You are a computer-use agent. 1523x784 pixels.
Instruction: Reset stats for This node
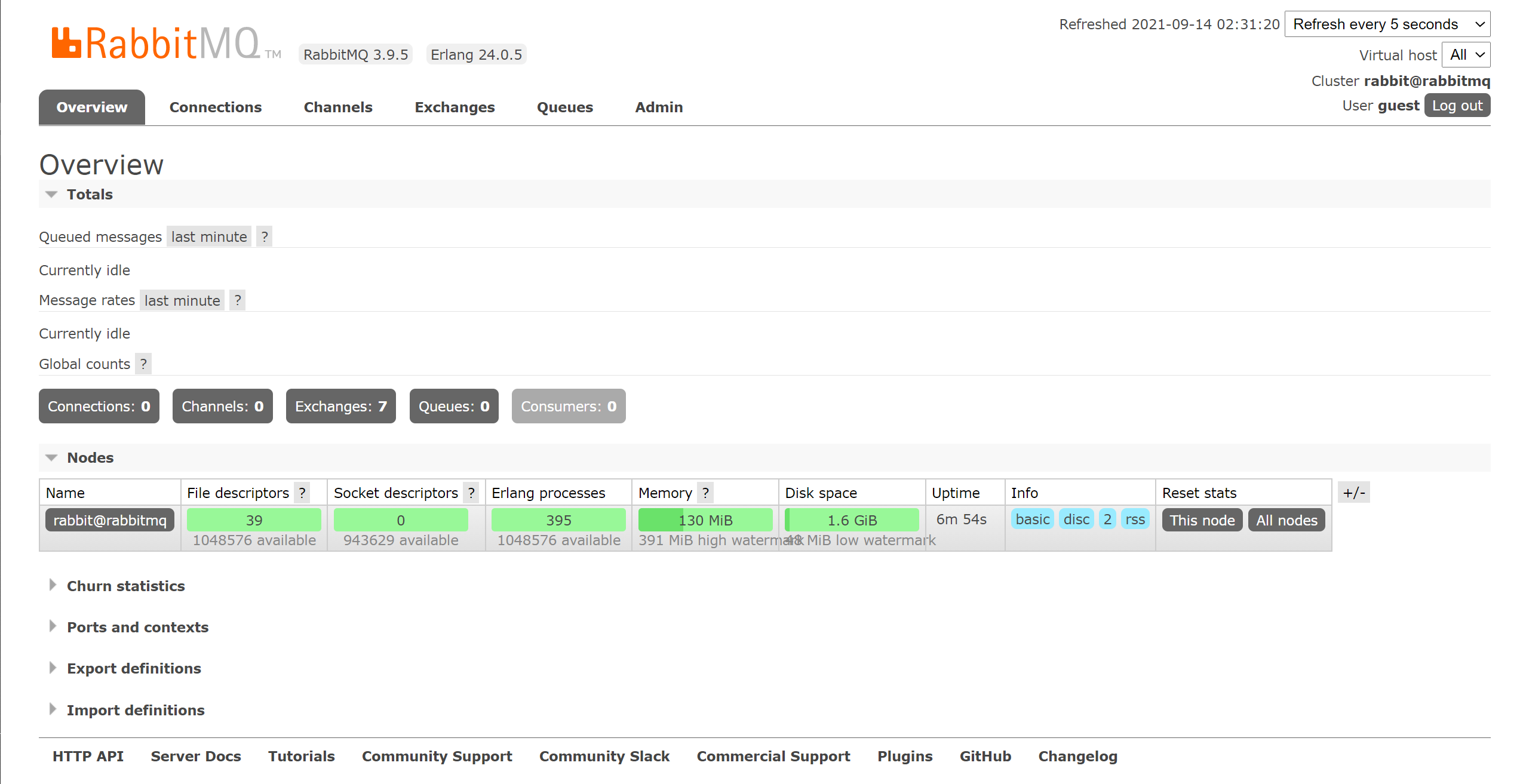[1202, 521]
